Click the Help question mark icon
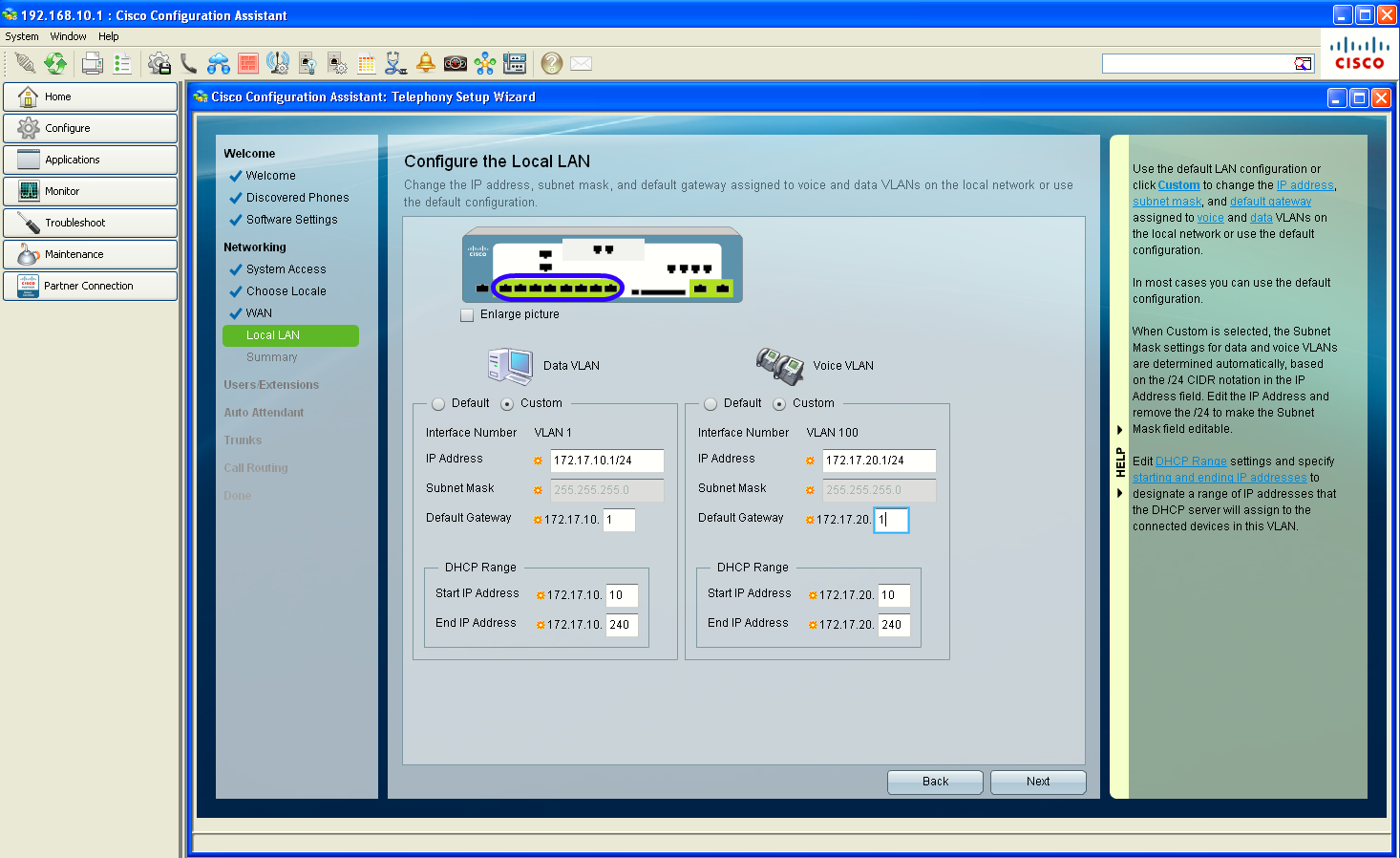This screenshot has height=858, width=1400. pos(551,63)
